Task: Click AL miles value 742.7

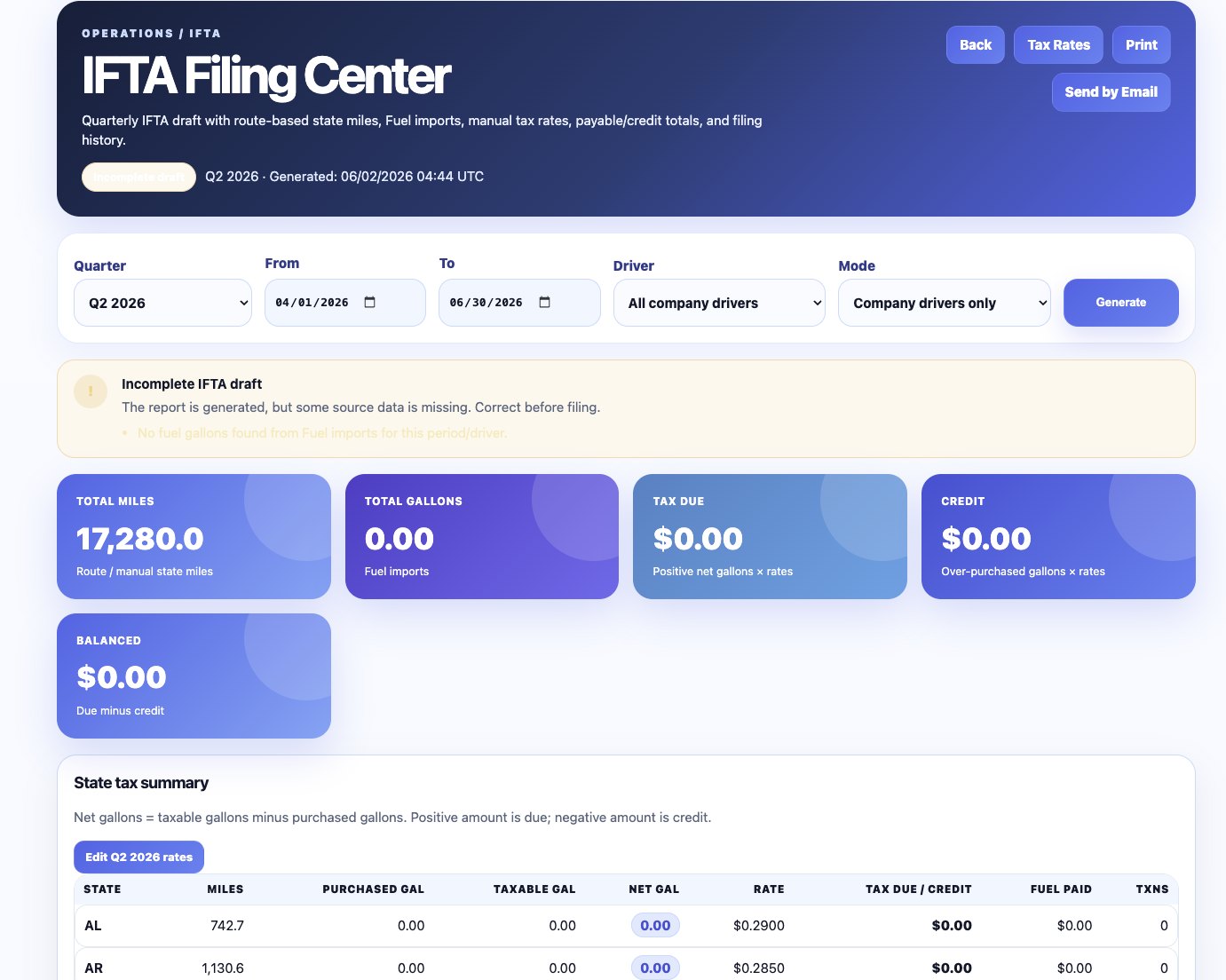Action: (227, 925)
